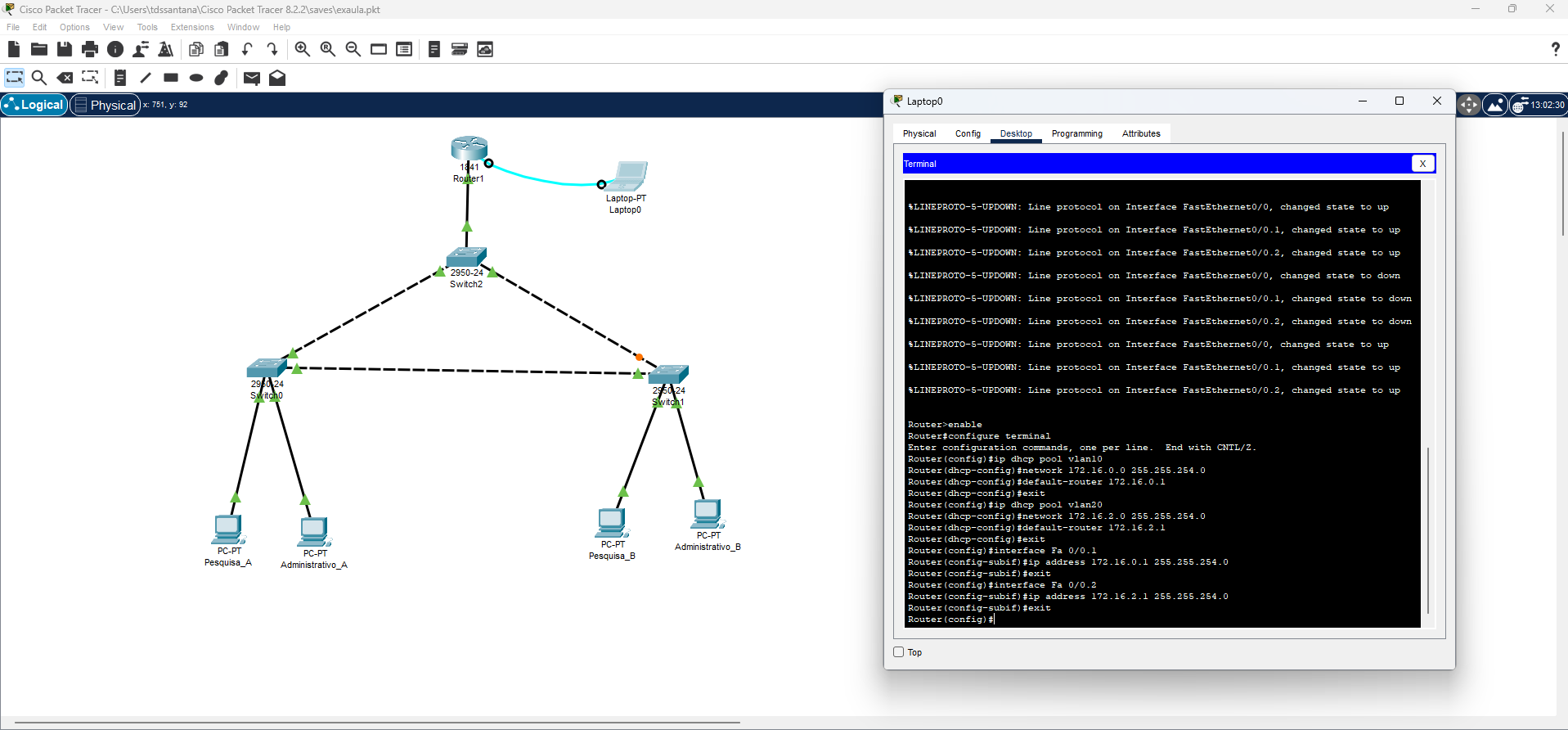This screenshot has height=730, width=1568.
Task: Open the Window menu
Action: click(243, 27)
